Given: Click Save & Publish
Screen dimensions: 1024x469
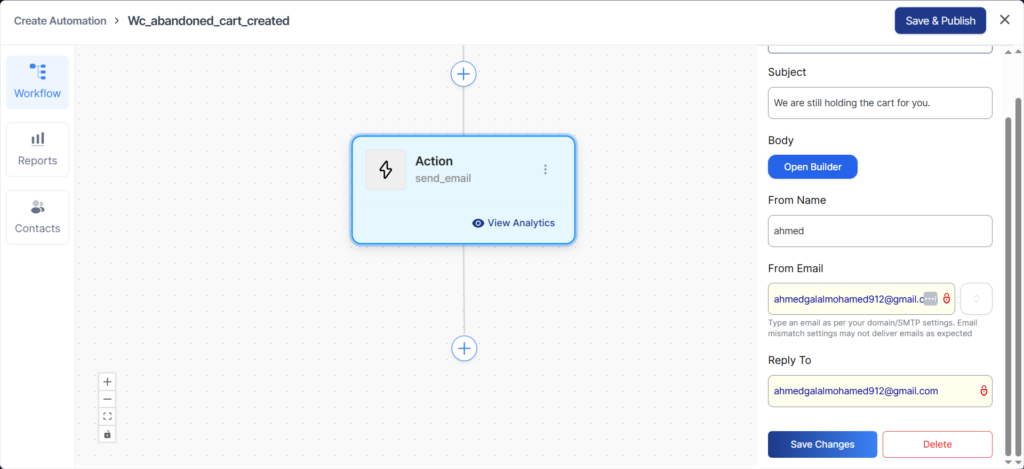Looking at the screenshot, I should [940, 21].
